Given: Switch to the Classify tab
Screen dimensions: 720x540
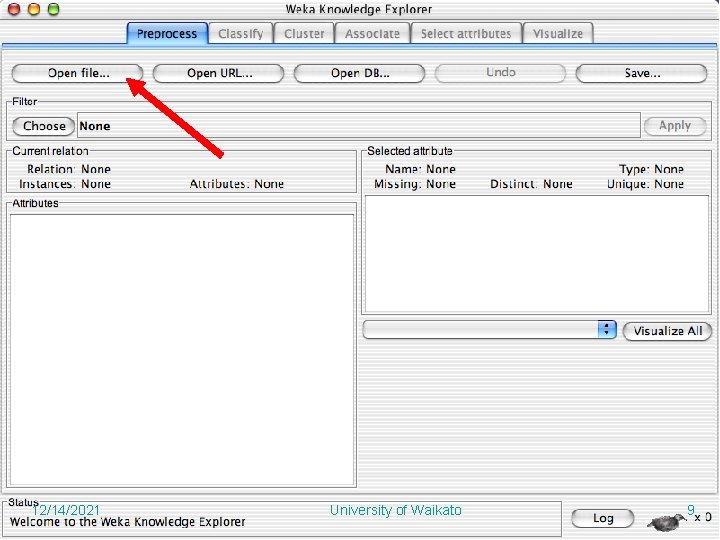Looking at the screenshot, I should pyautogui.click(x=241, y=34).
